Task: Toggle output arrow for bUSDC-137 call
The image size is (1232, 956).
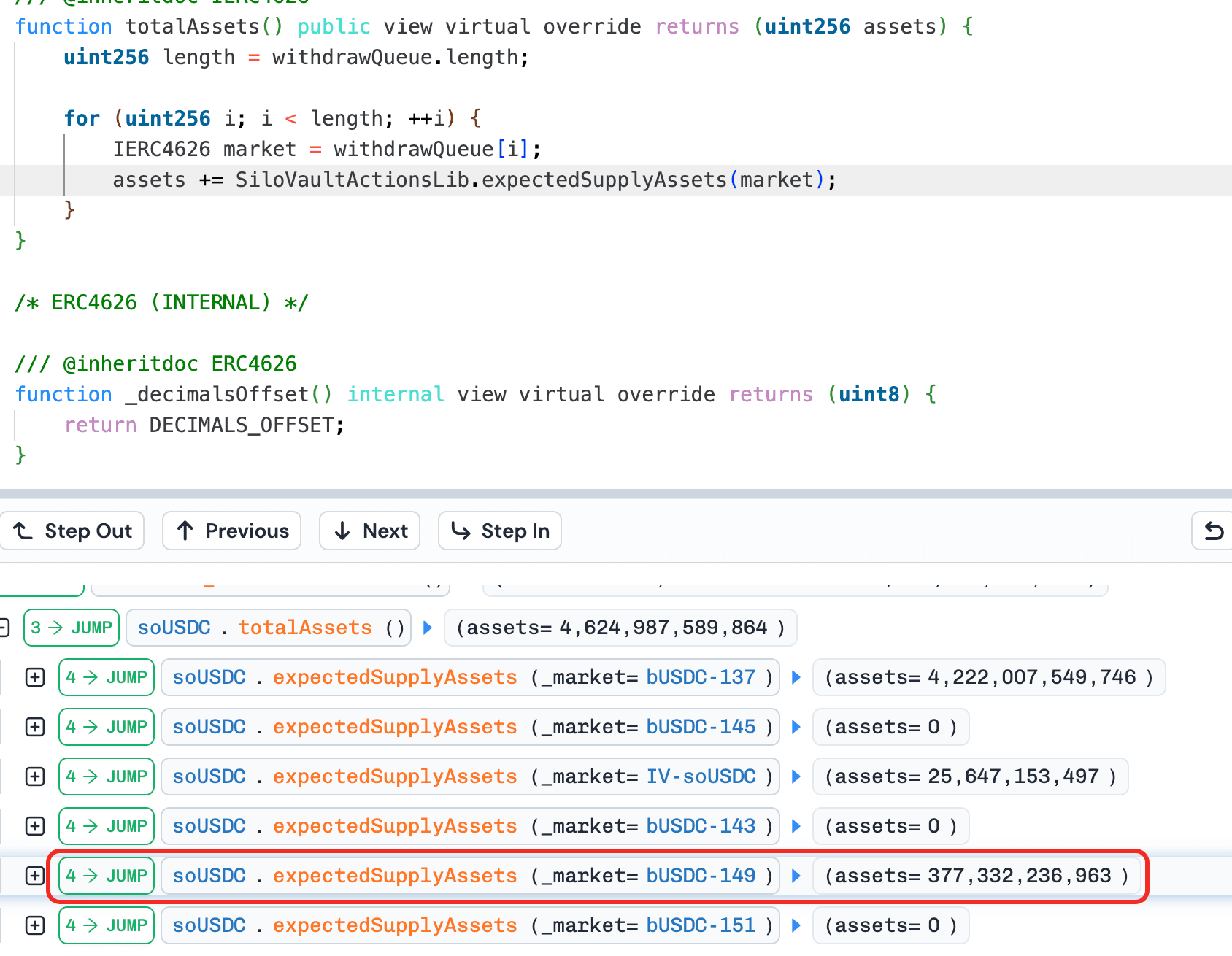Action: click(x=796, y=677)
